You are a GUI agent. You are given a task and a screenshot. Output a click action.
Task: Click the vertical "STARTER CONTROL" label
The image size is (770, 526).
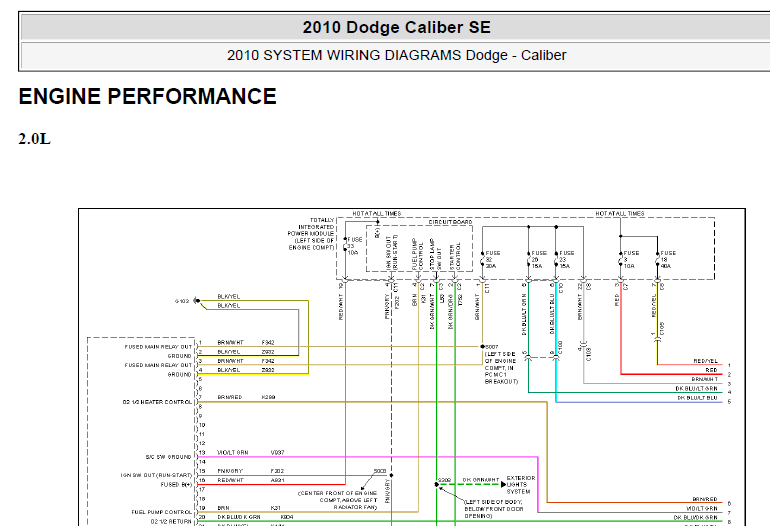coord(455,256)
